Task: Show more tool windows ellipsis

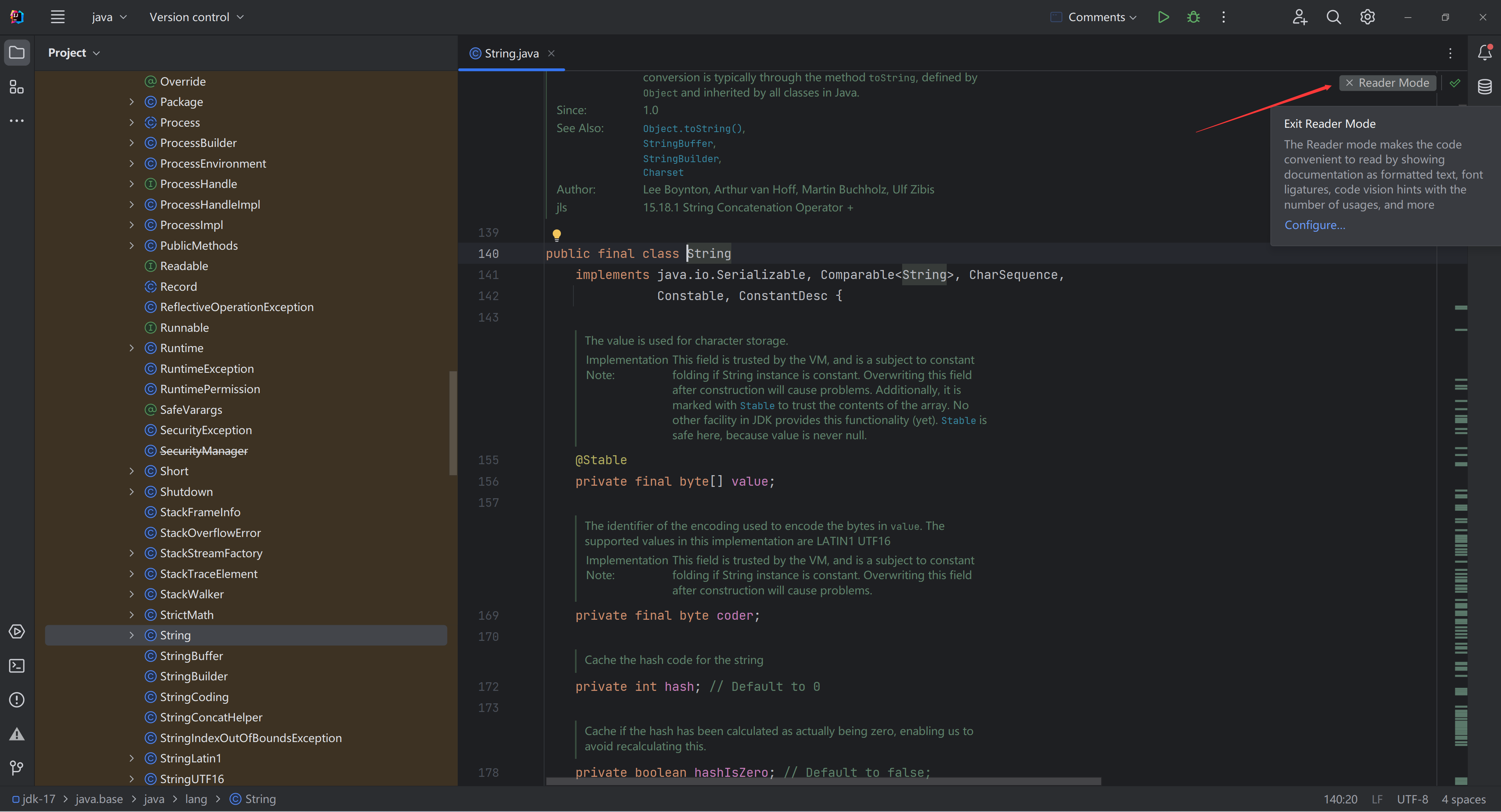Action: point(17,121)
